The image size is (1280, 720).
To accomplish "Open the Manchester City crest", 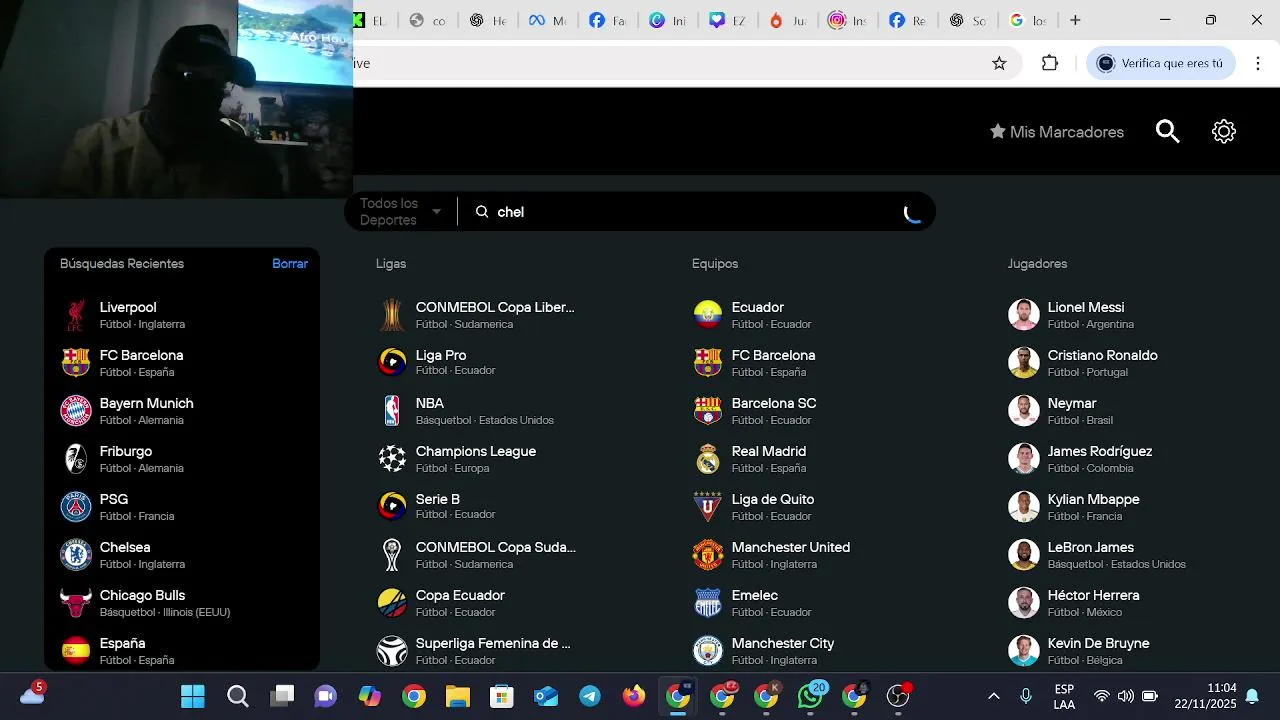I will coord(708,651).
